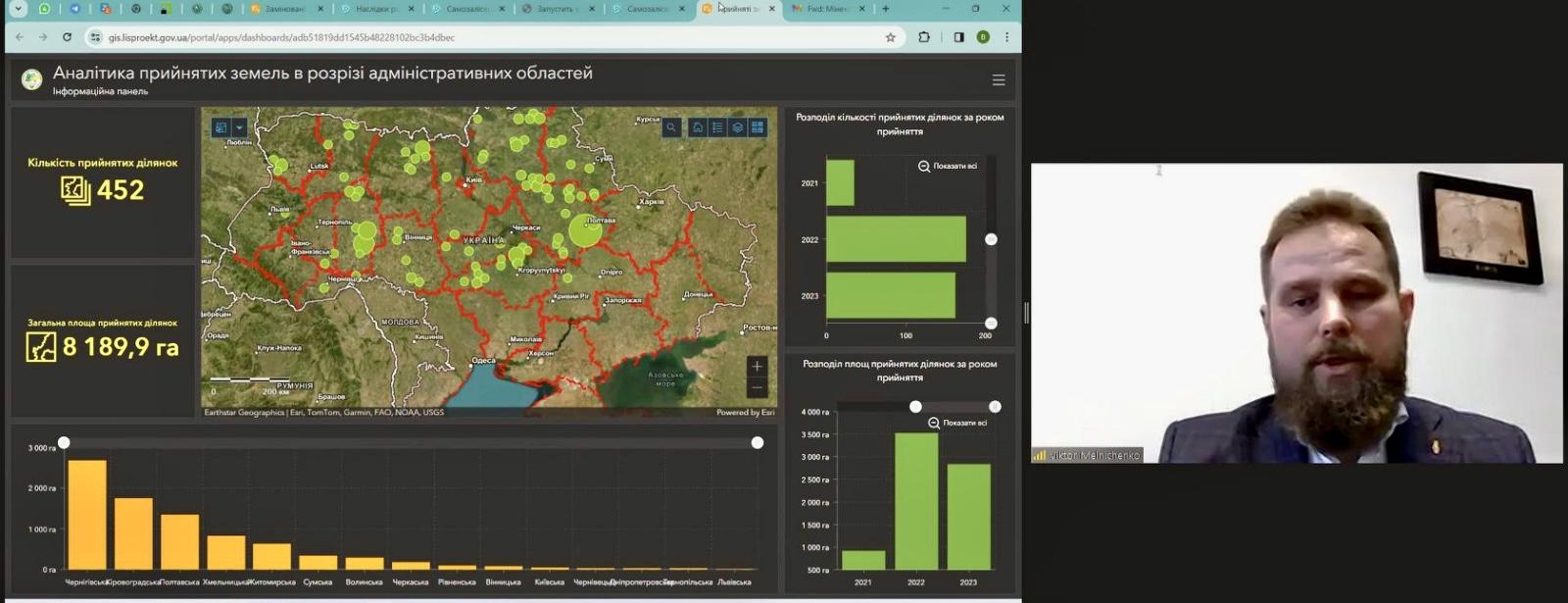1568x603 pixels.
Task: Click left slider handle of region chart
Action: point(64,443)
